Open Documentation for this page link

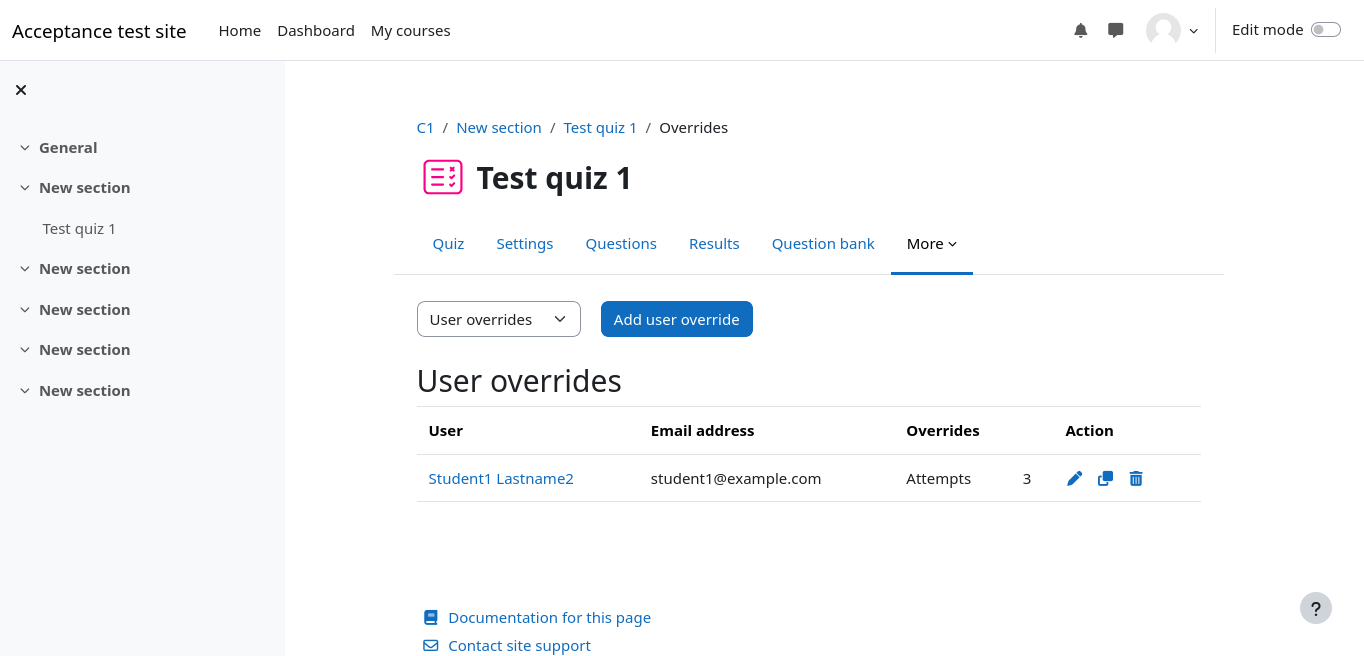[549, 618]
